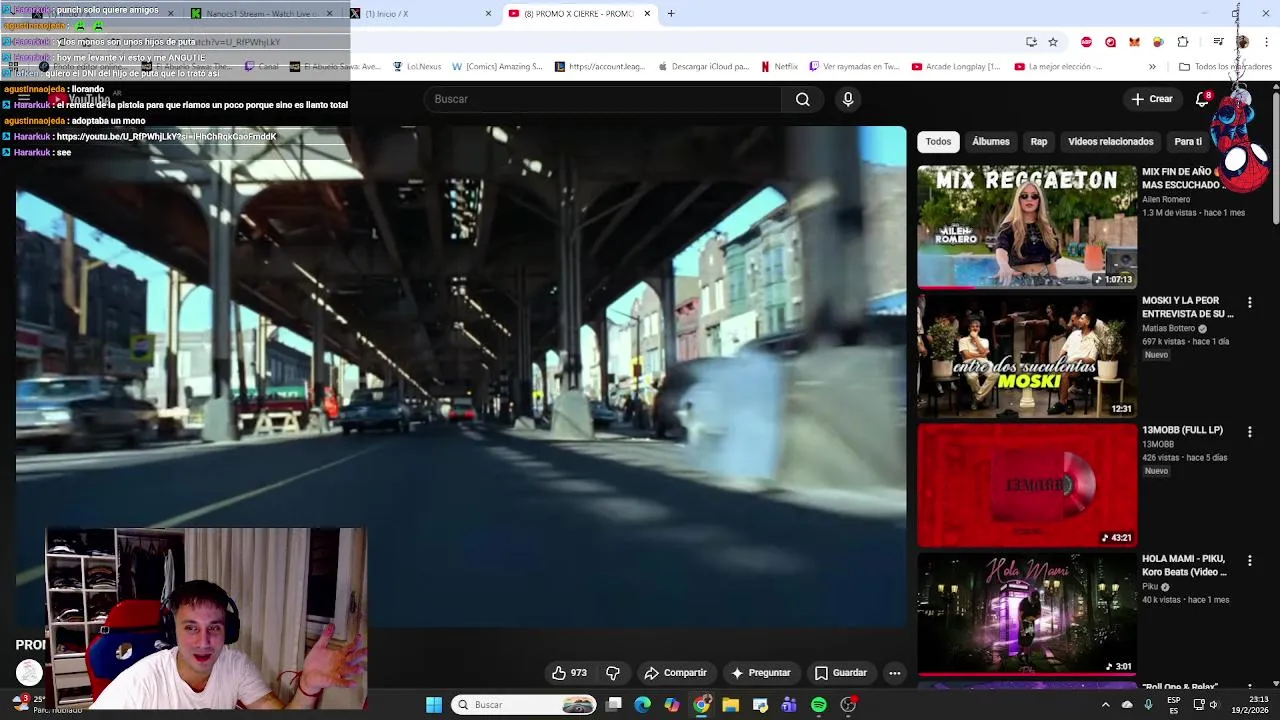Image resolution: width=1280 pixels, height=720 pixels.
Task: Open the Chrome extensions puzzle icon
Action: [1183, 42]
